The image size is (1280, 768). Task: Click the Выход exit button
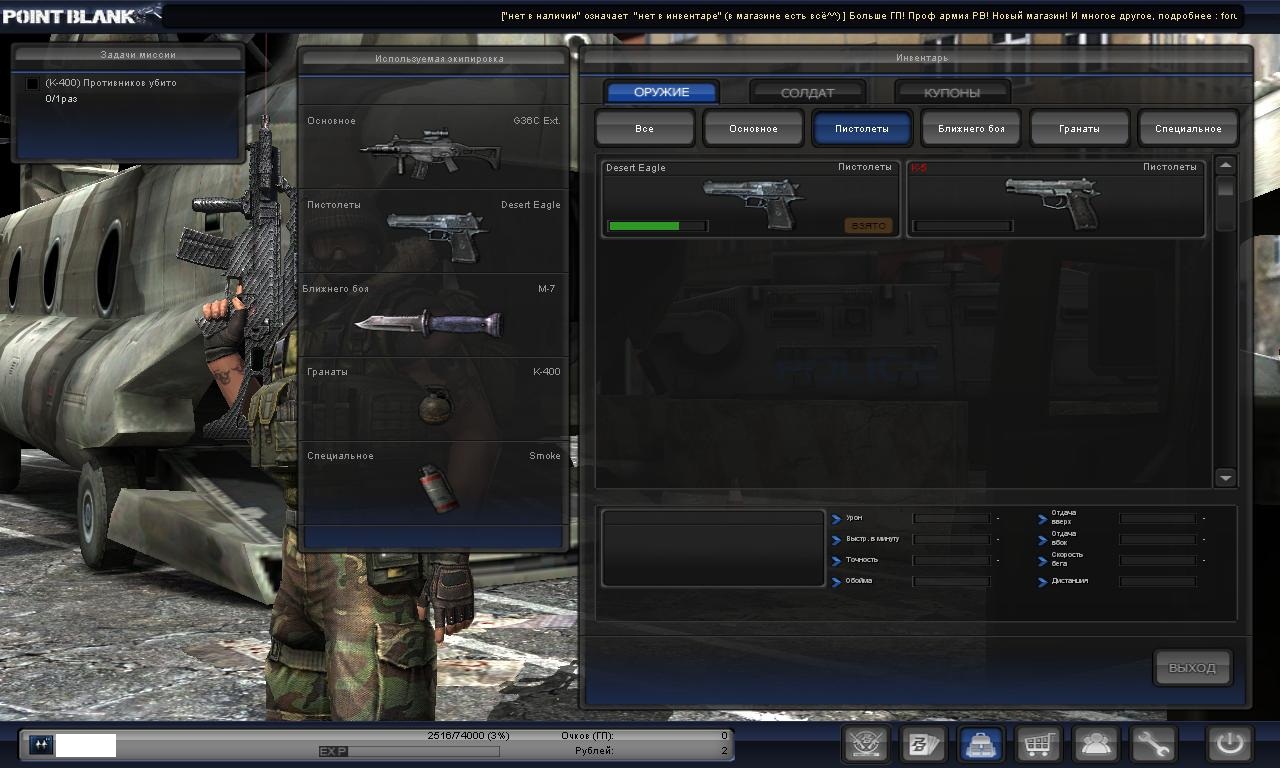click(1191, 668)
